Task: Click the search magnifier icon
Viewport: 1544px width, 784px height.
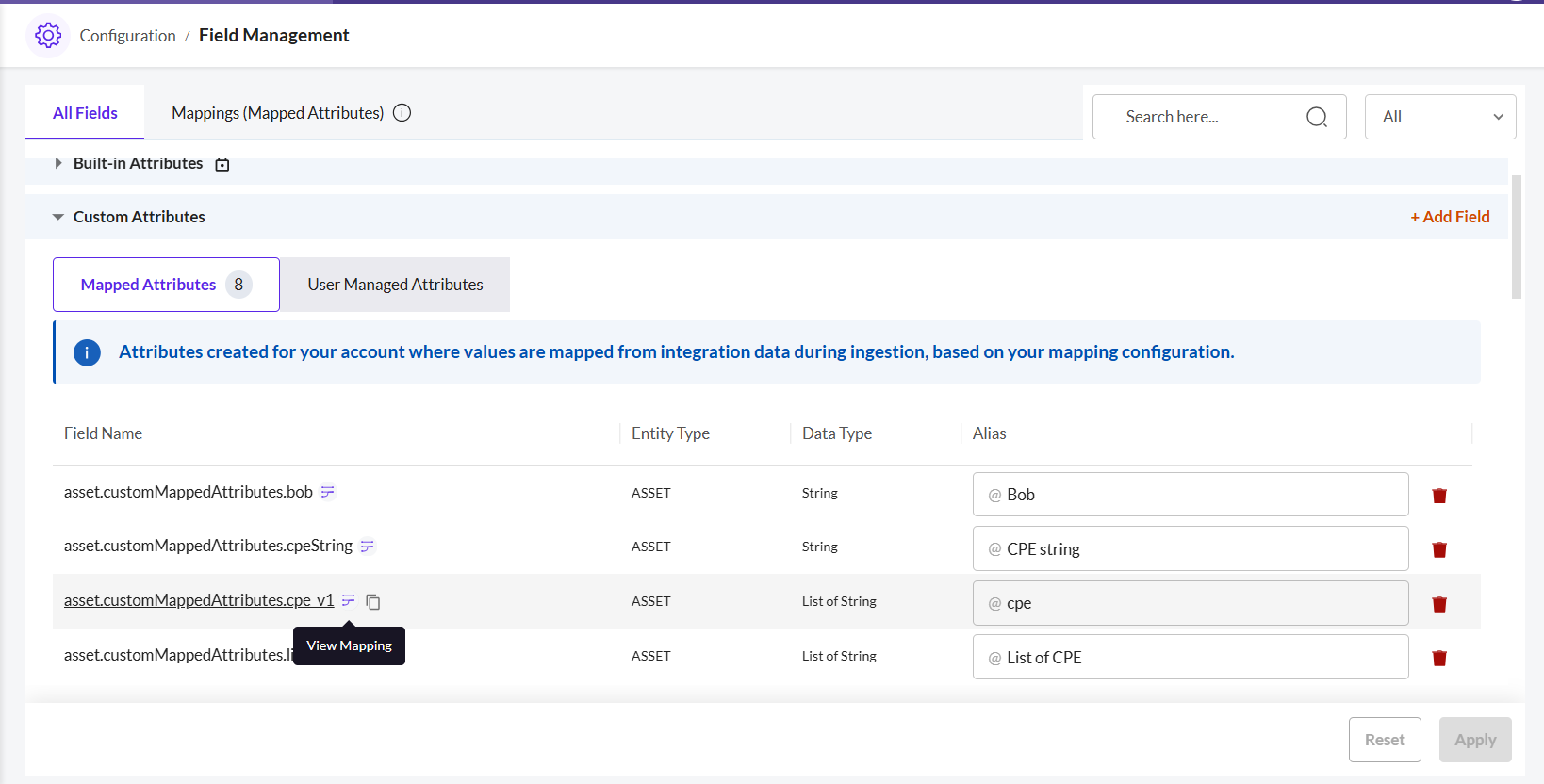Action: pos(1317,117)
